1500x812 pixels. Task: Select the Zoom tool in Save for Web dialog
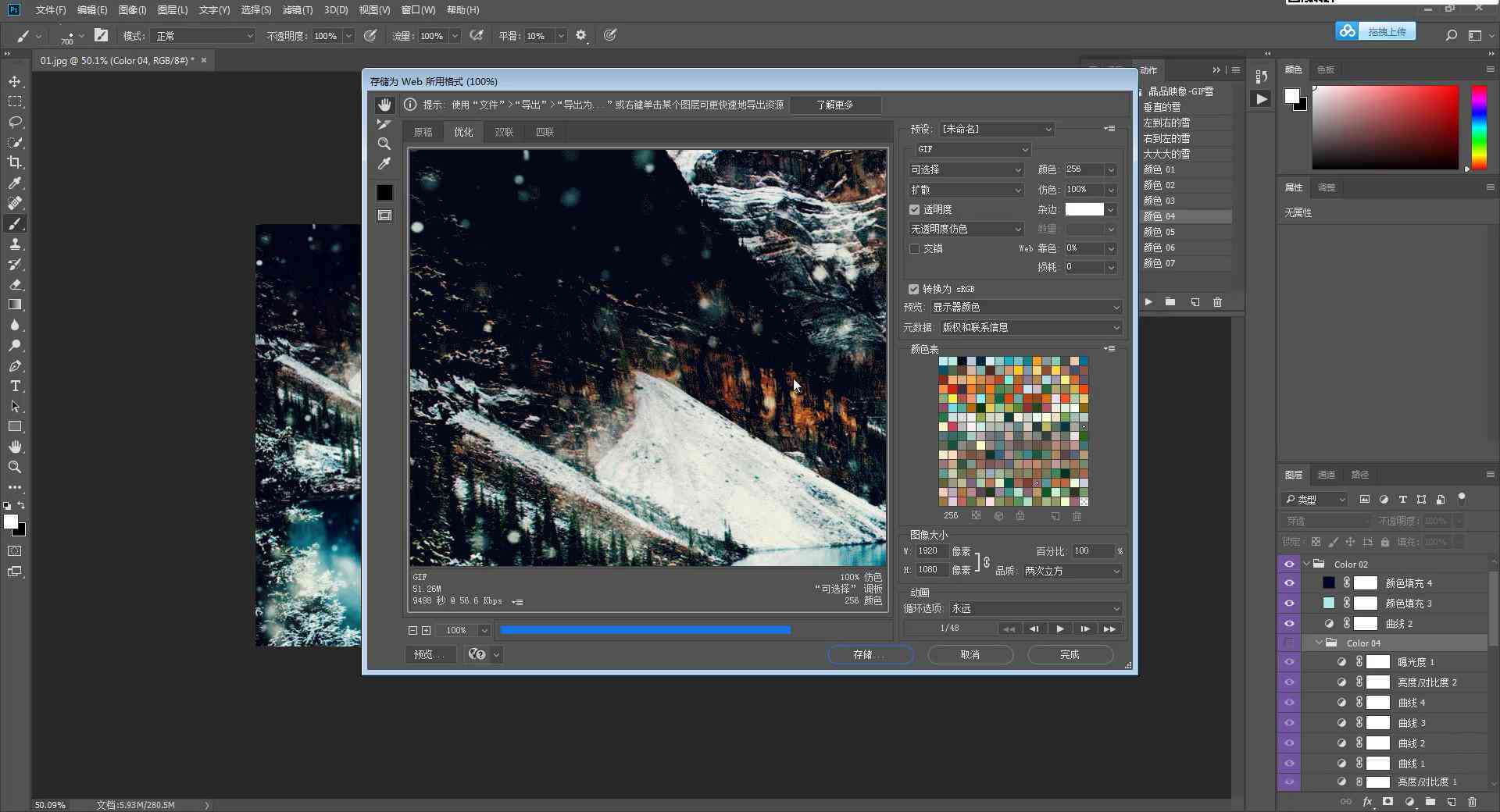(x=384, y=144)
